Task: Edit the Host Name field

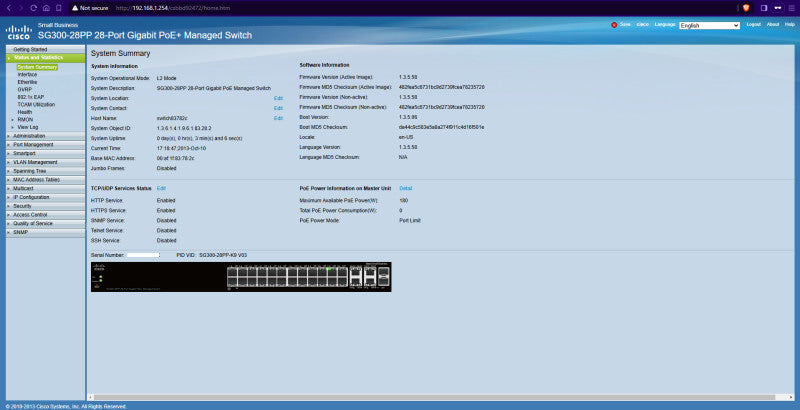Action: pos(278,118)
